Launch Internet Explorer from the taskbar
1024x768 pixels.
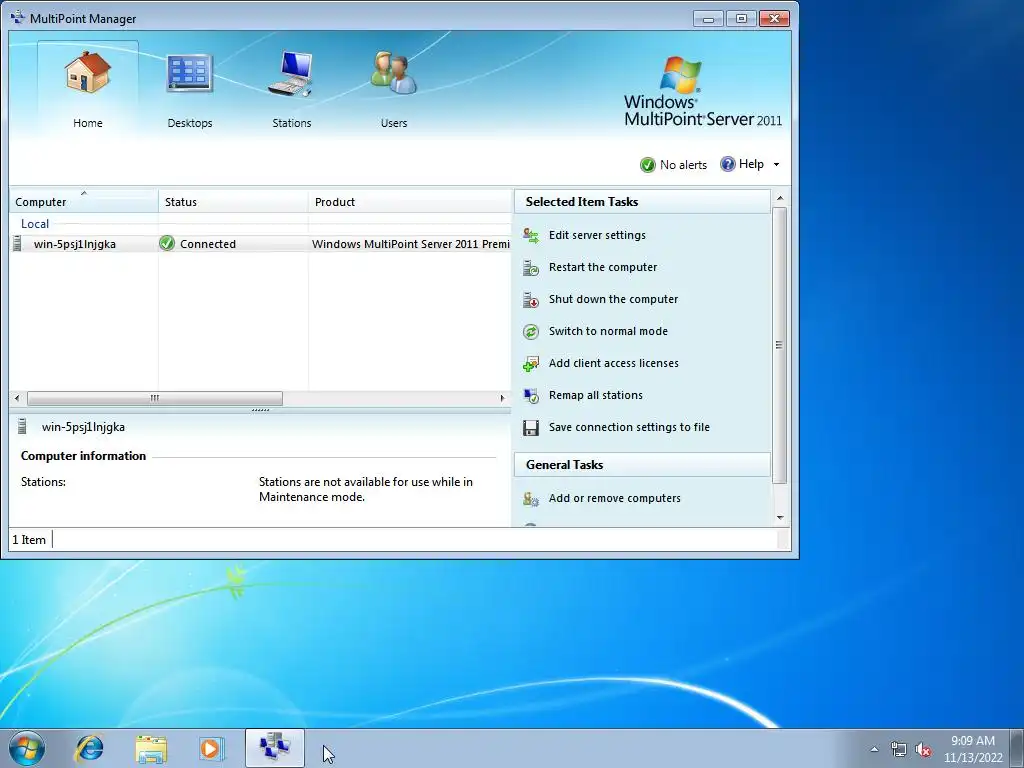pyautogui.click(x=89, y=748)
